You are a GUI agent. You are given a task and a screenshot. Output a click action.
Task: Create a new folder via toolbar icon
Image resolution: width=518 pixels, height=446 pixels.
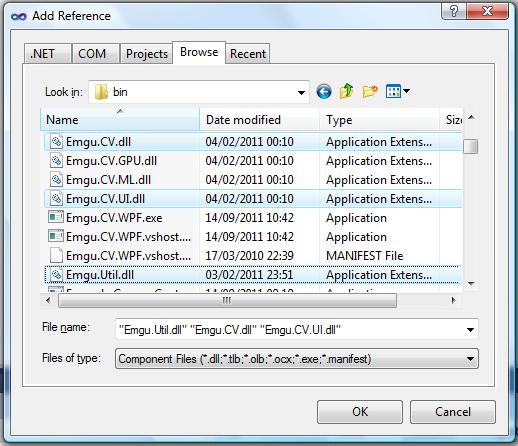pos(370,91)
